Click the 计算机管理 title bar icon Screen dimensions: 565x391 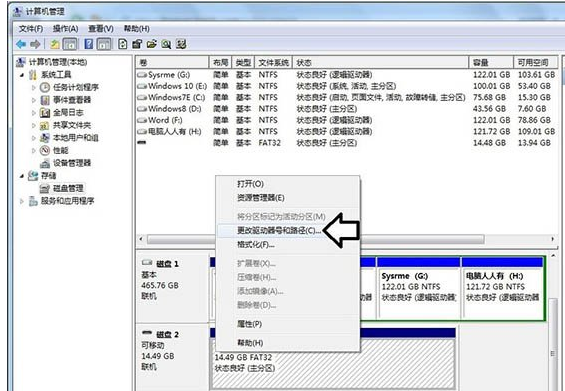(18, 12)
